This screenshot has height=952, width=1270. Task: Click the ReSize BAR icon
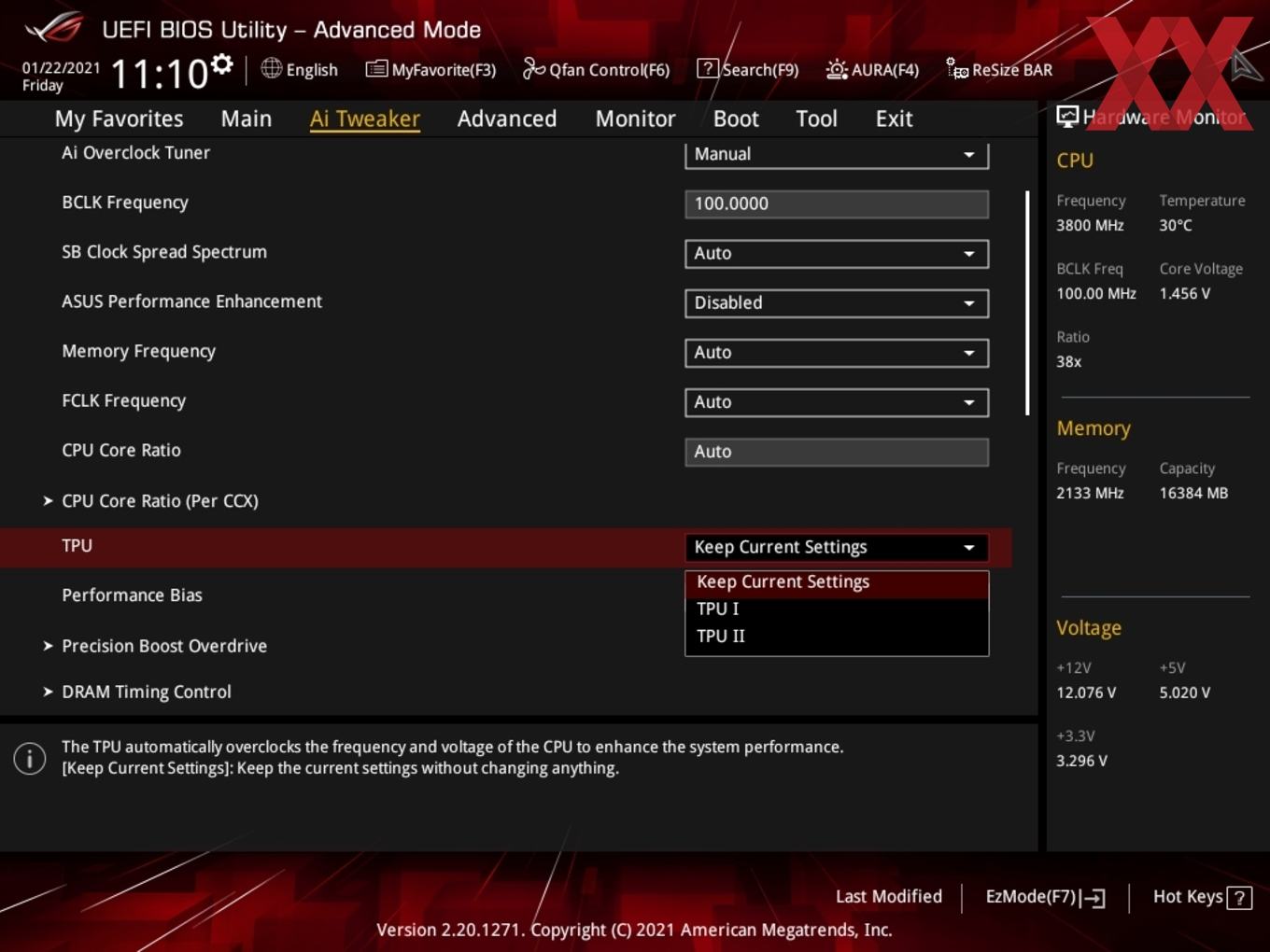tap(957, 68)
